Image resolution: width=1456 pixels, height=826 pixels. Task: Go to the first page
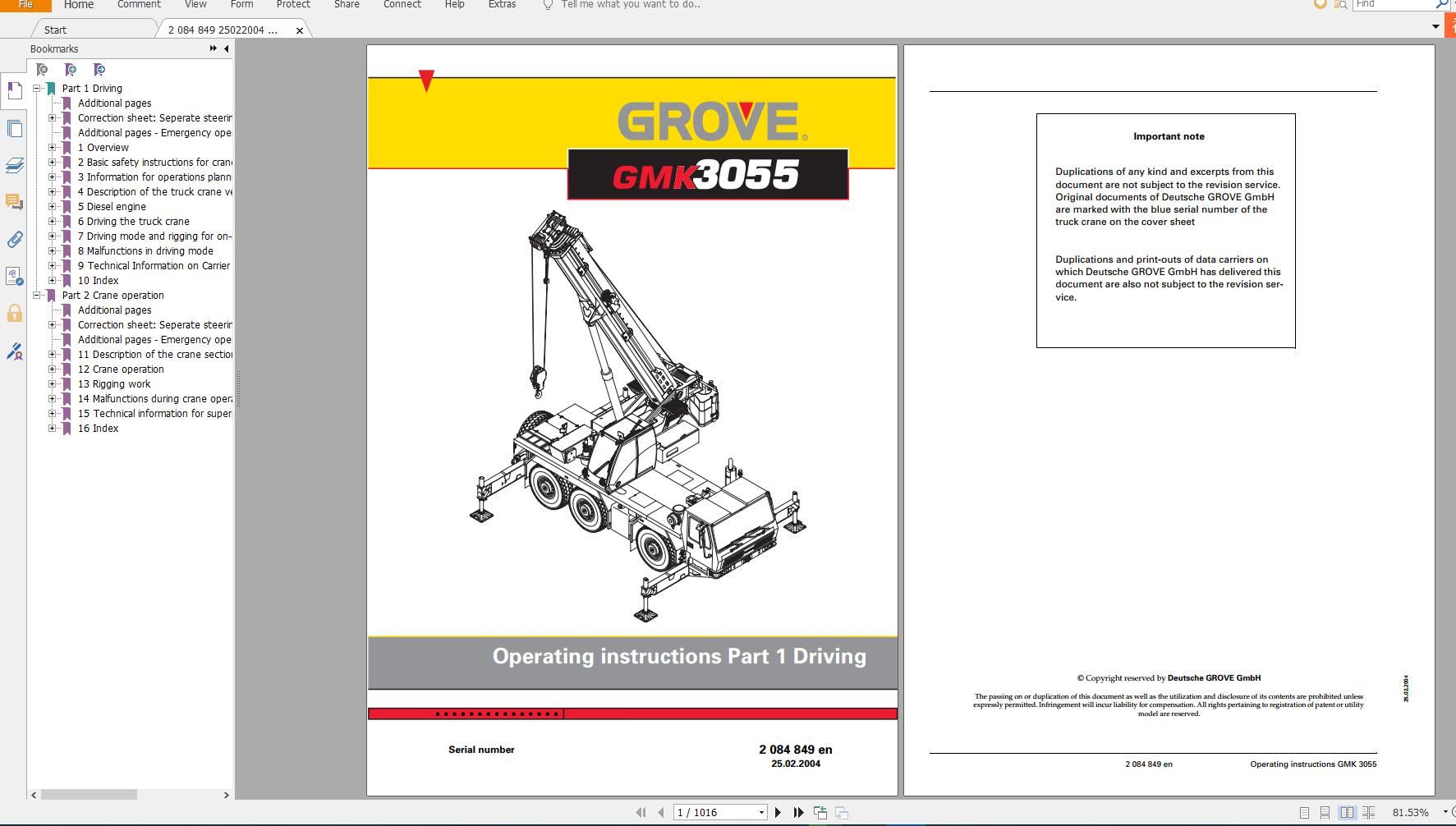[x=641, y=813]
